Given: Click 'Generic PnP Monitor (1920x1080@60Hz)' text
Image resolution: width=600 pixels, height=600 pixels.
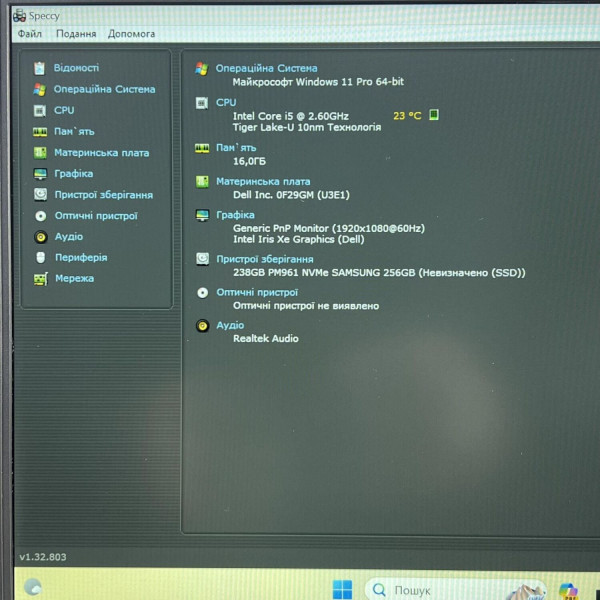Looking at the screenshot, I should point(329,228).
